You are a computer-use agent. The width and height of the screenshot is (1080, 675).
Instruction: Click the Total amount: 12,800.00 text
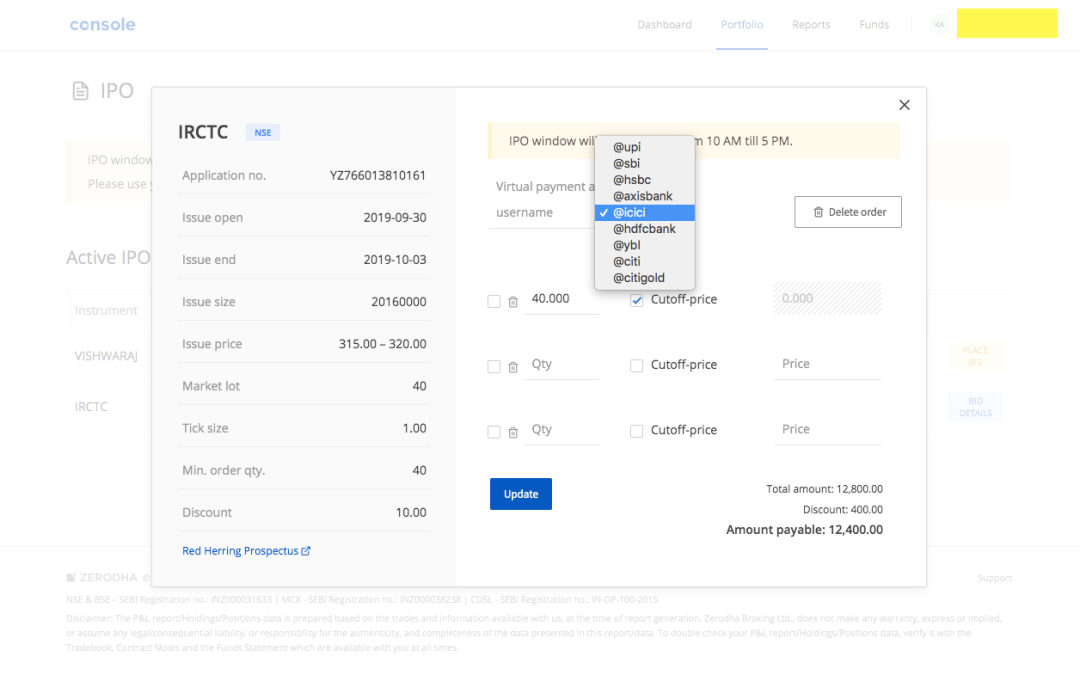[824, 489]
